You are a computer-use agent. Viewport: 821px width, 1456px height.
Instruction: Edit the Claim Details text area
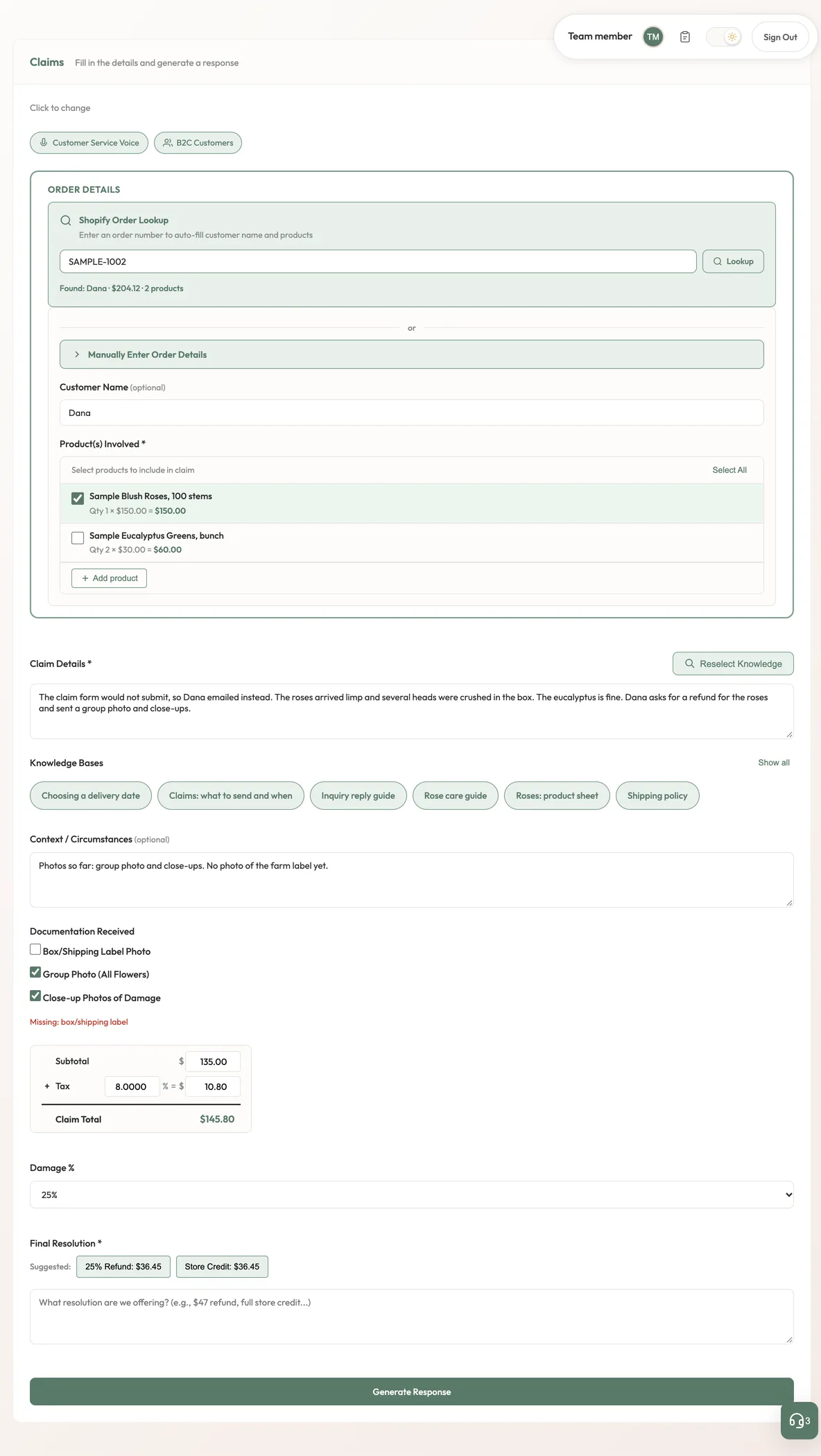(x=412, y=711)
